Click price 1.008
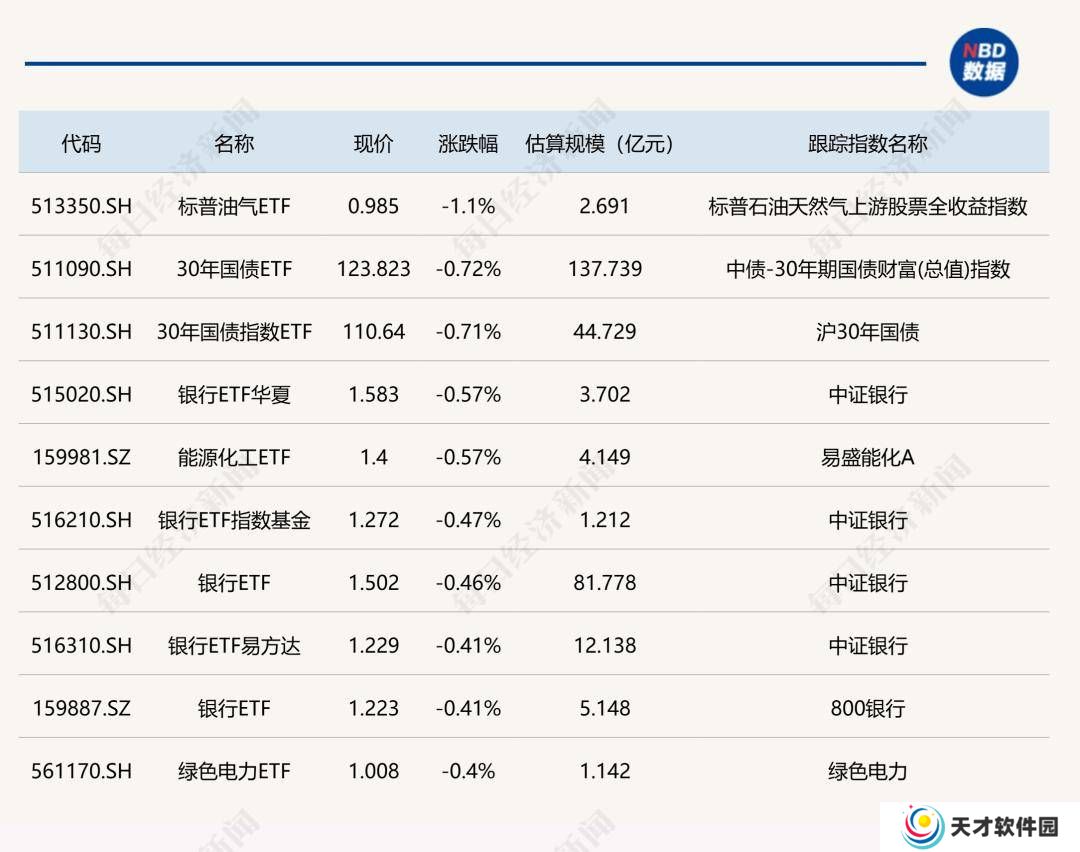This screenshot has width=1080, height=852. (x=373, y=771)
